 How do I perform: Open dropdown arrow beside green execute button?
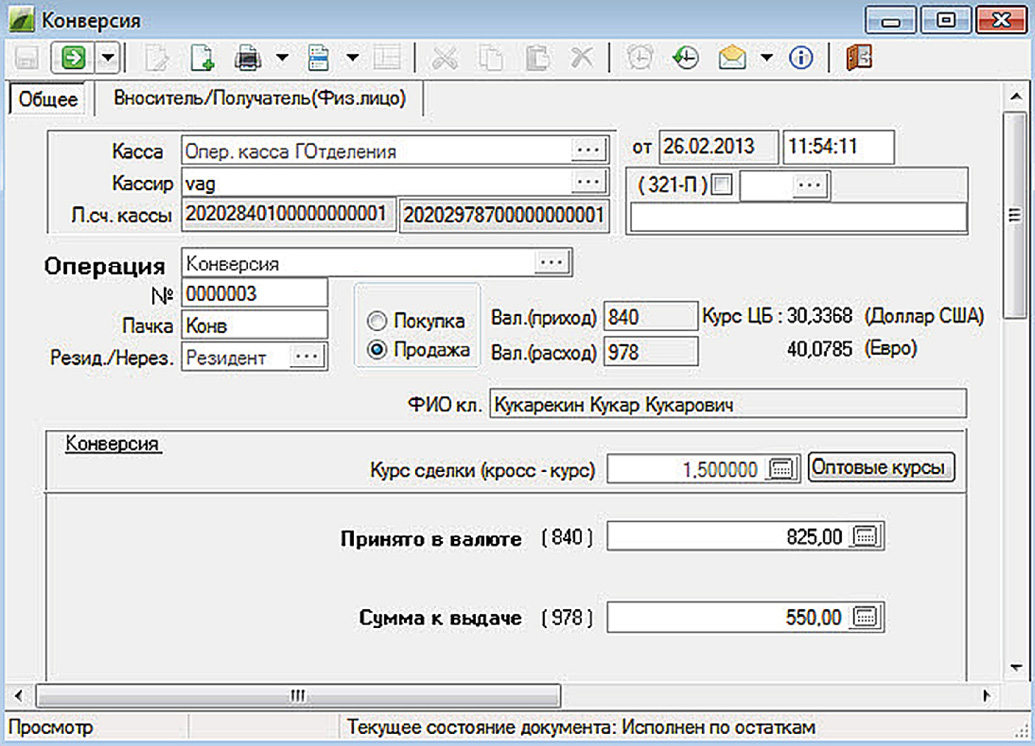[x=107, y=58]
